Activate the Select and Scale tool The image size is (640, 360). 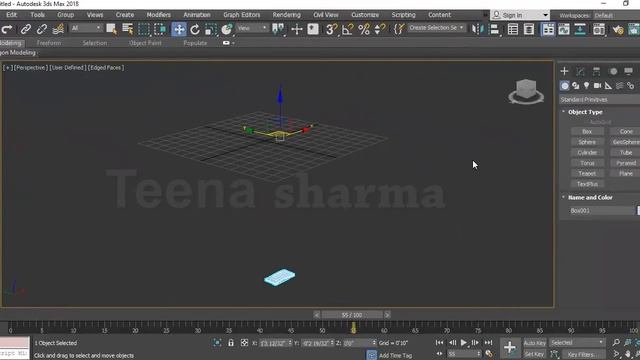(x=210, y=29)
